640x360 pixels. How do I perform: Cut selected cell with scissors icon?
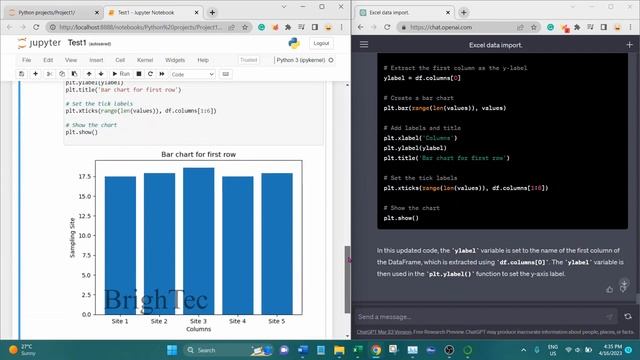click(x=49, y=74)
